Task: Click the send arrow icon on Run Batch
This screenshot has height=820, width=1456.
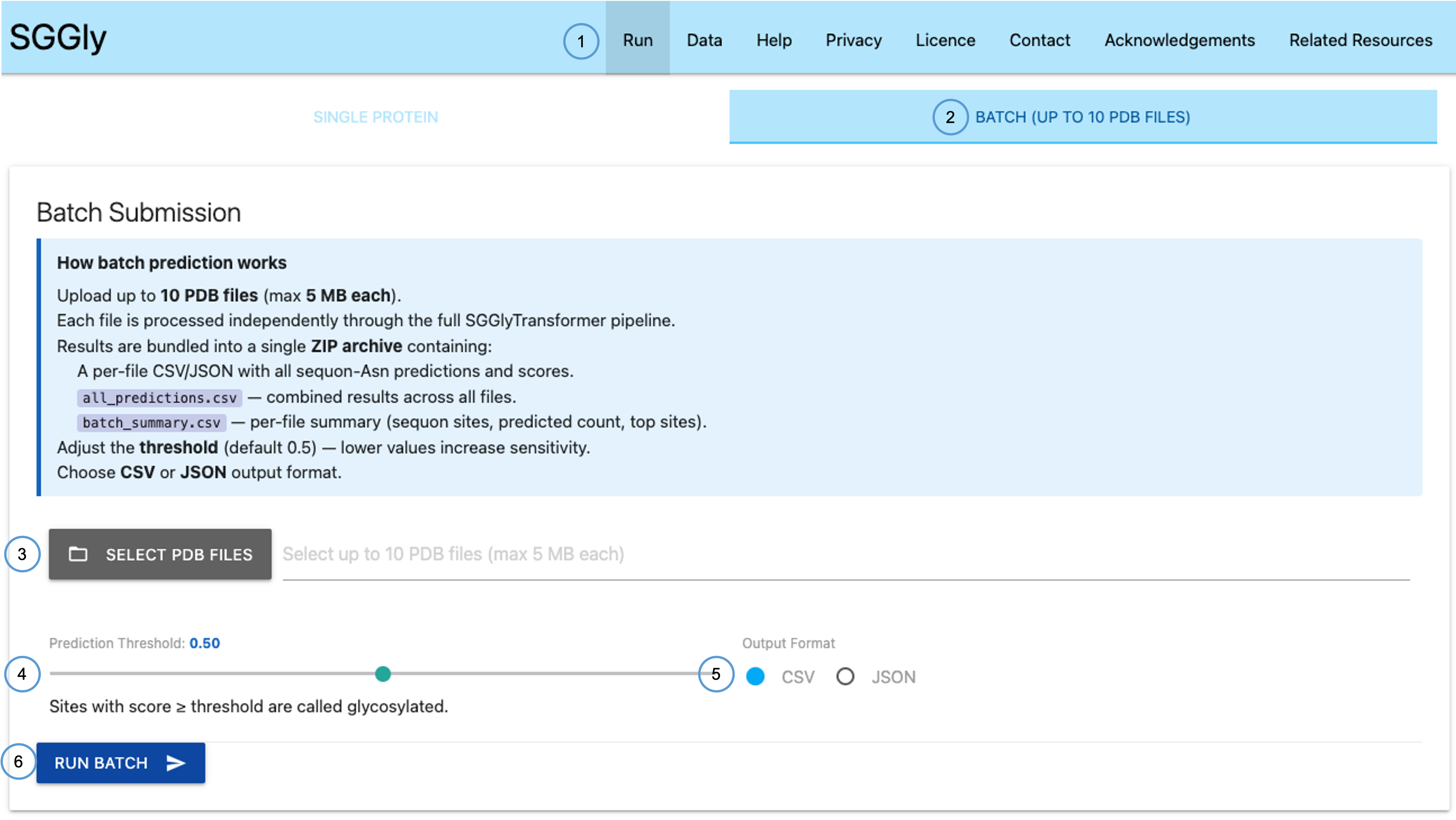Action: tap(176, 763)
